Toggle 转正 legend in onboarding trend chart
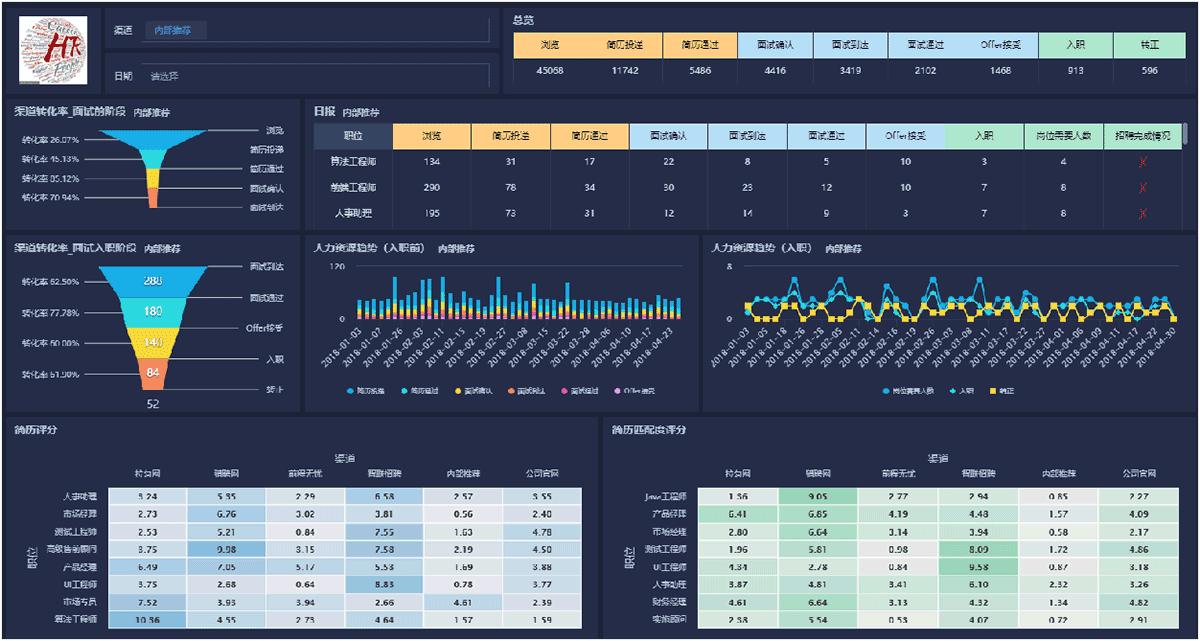This screenshot has width=1200, height=641. point(1003,390)
